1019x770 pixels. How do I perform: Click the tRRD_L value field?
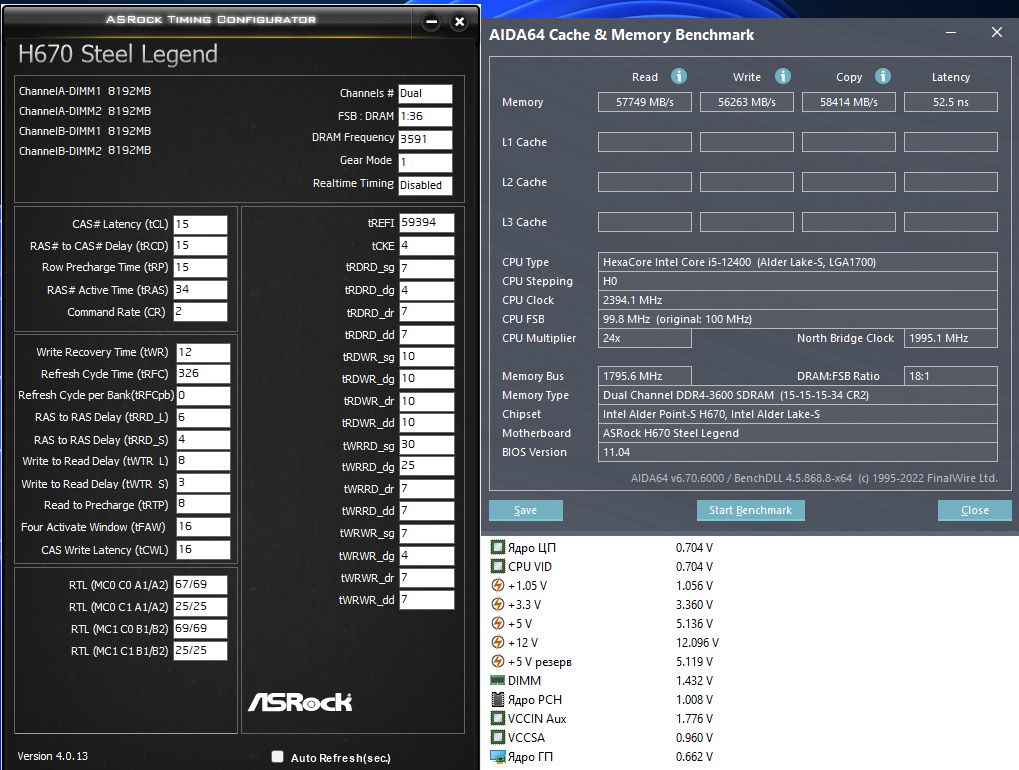(x=203, y=418)
